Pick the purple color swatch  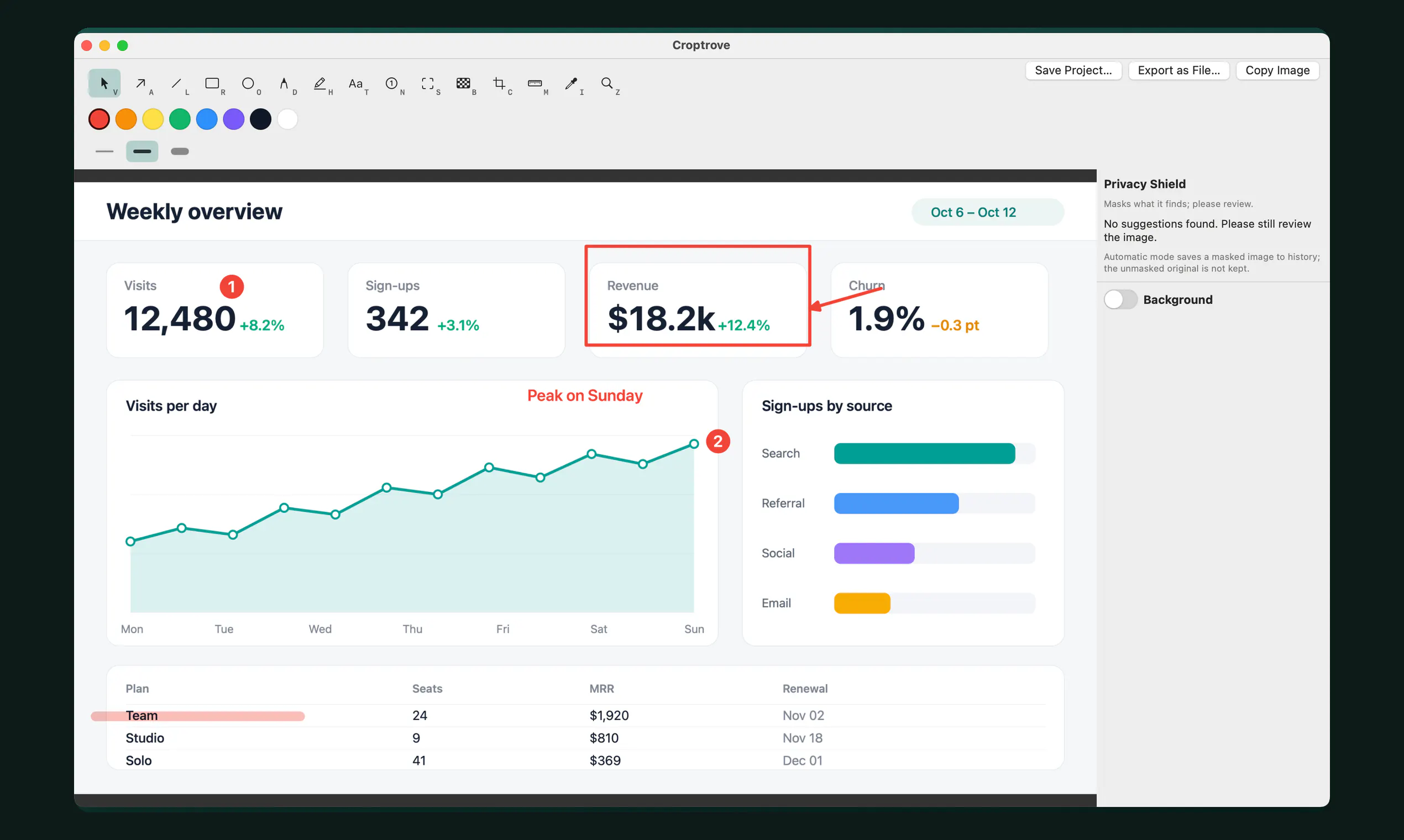[234, 119]
